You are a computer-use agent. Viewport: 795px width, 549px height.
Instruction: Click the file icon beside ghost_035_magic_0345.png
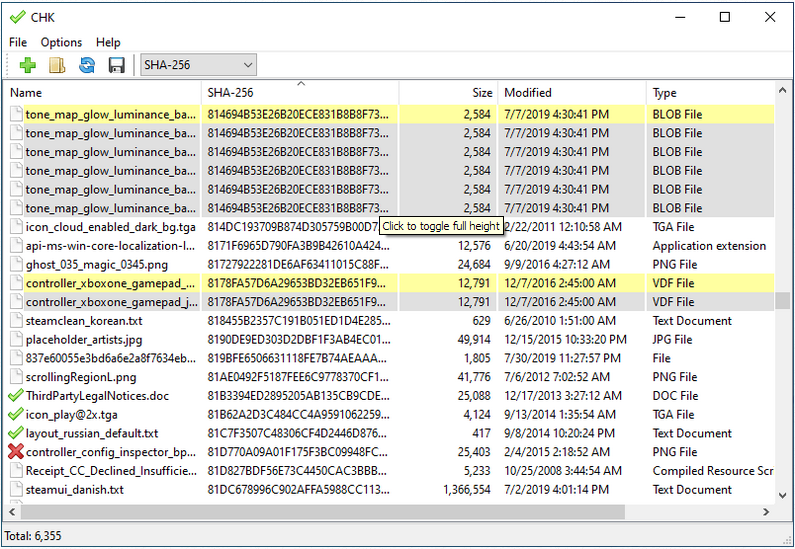[x=16, y=265]
